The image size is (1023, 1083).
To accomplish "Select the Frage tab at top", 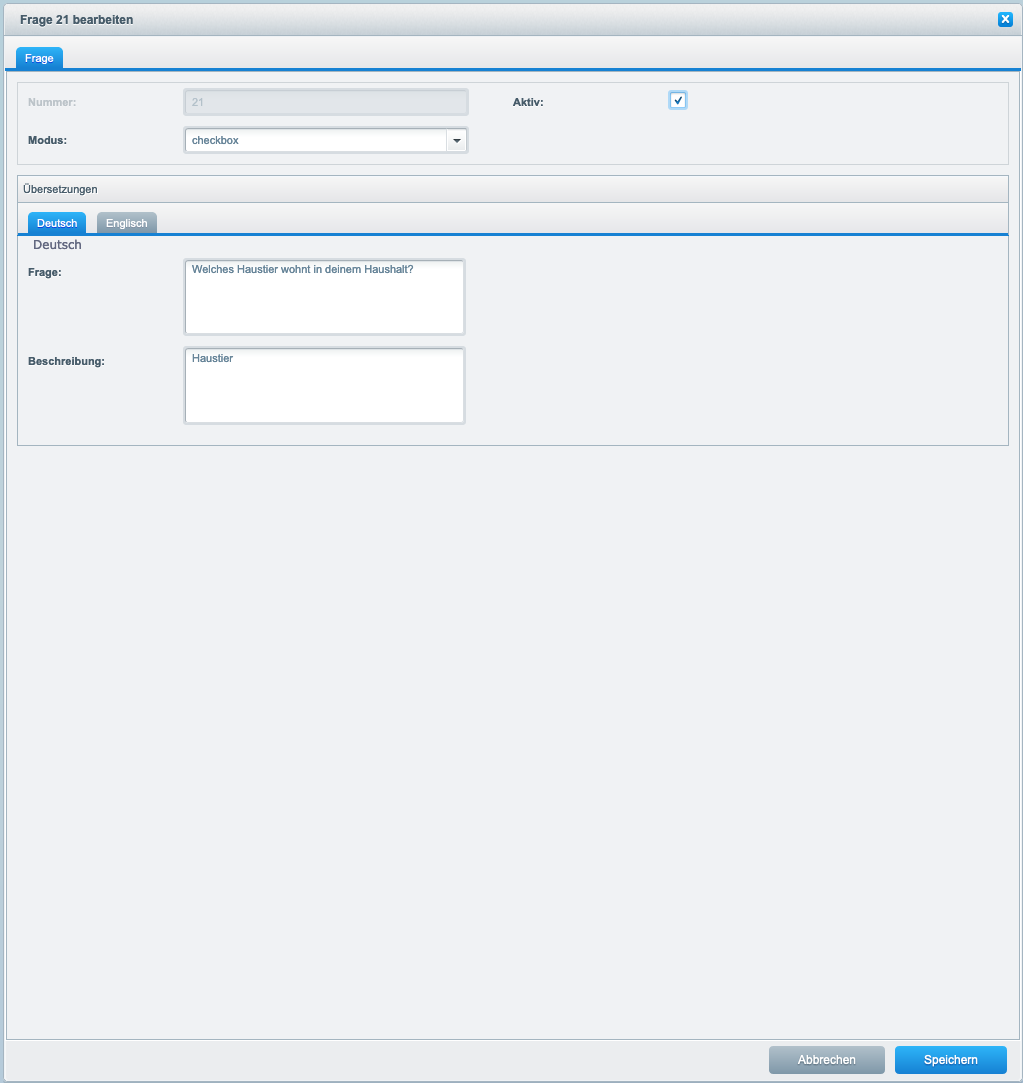I will (40, 58).
